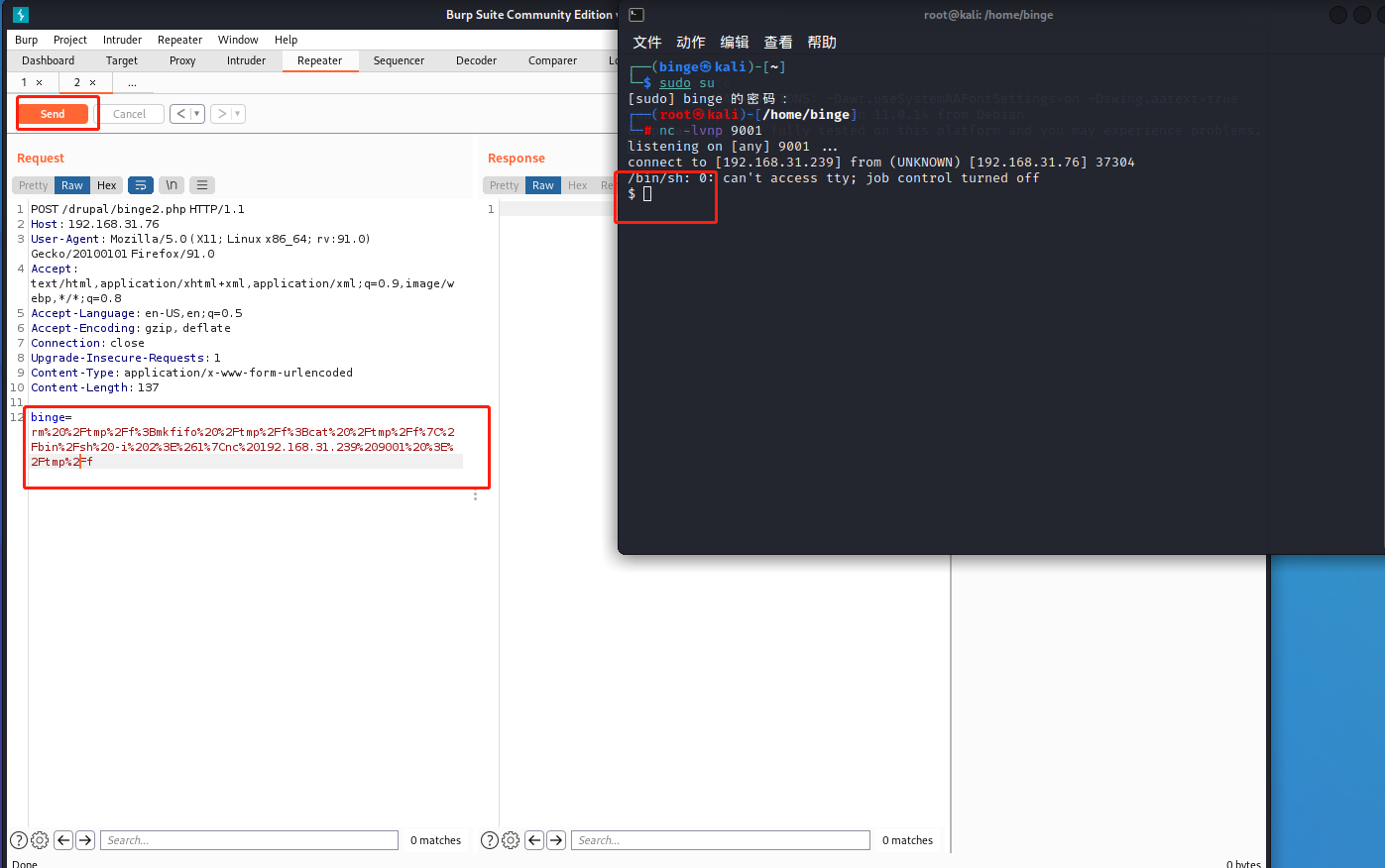This screenshot has height=868, width=1385.
Task: Go to previous match in Request search
Action: point(63,840)
